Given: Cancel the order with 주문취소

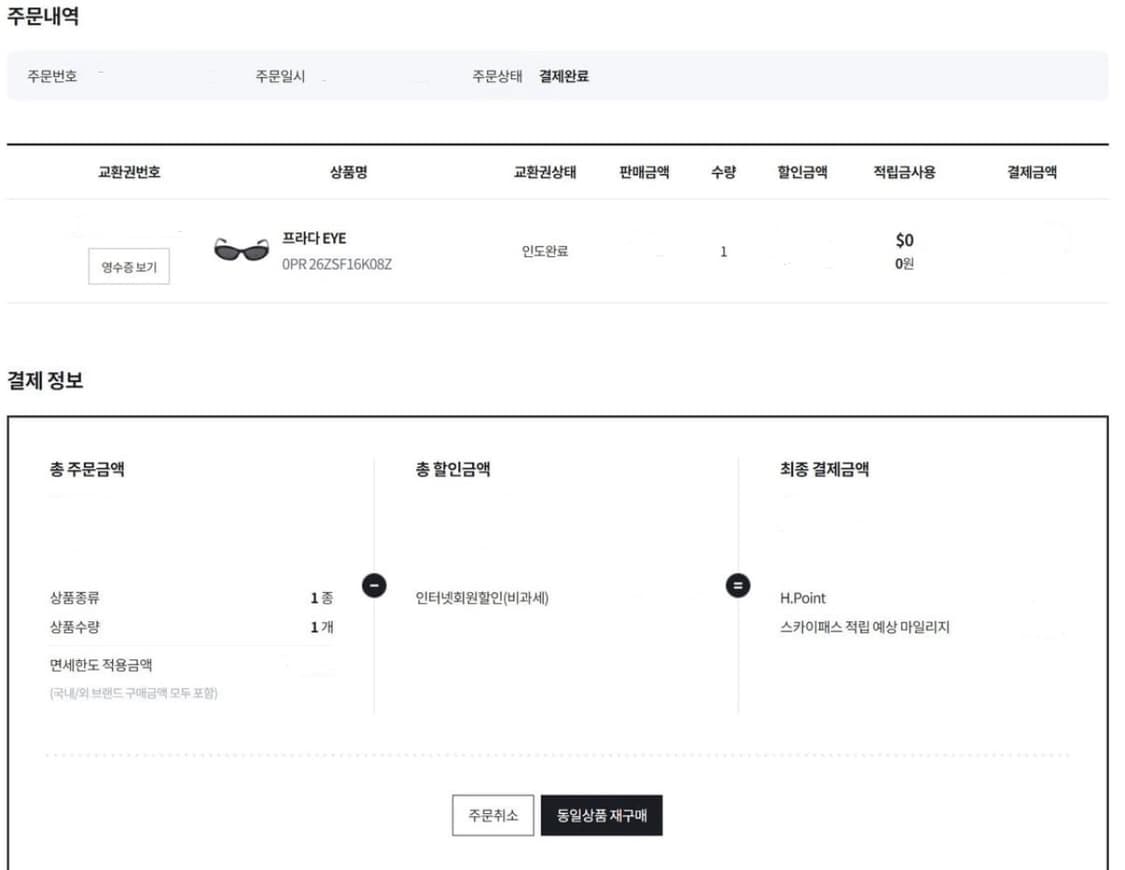Looking at the screenshot, I should (493, 815).
